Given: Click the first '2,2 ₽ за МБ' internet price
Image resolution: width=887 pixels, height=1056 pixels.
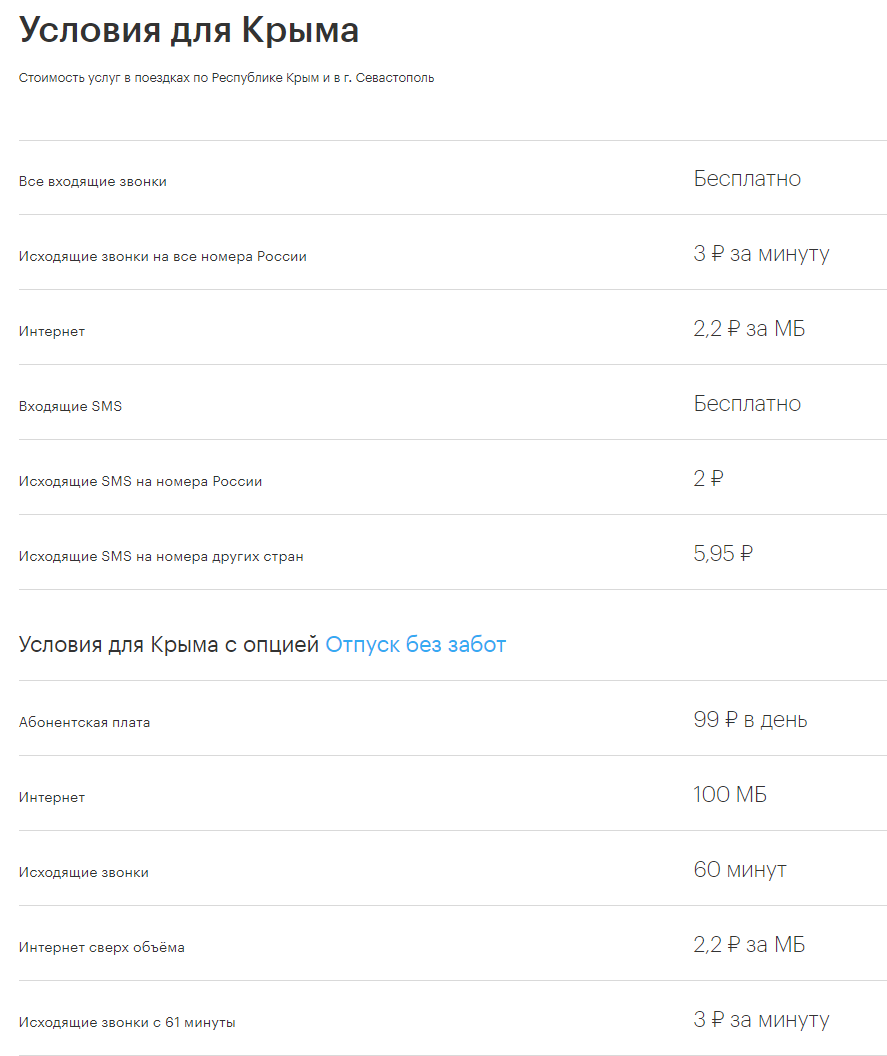Looking at the screenshot, I should coord(749,329).
